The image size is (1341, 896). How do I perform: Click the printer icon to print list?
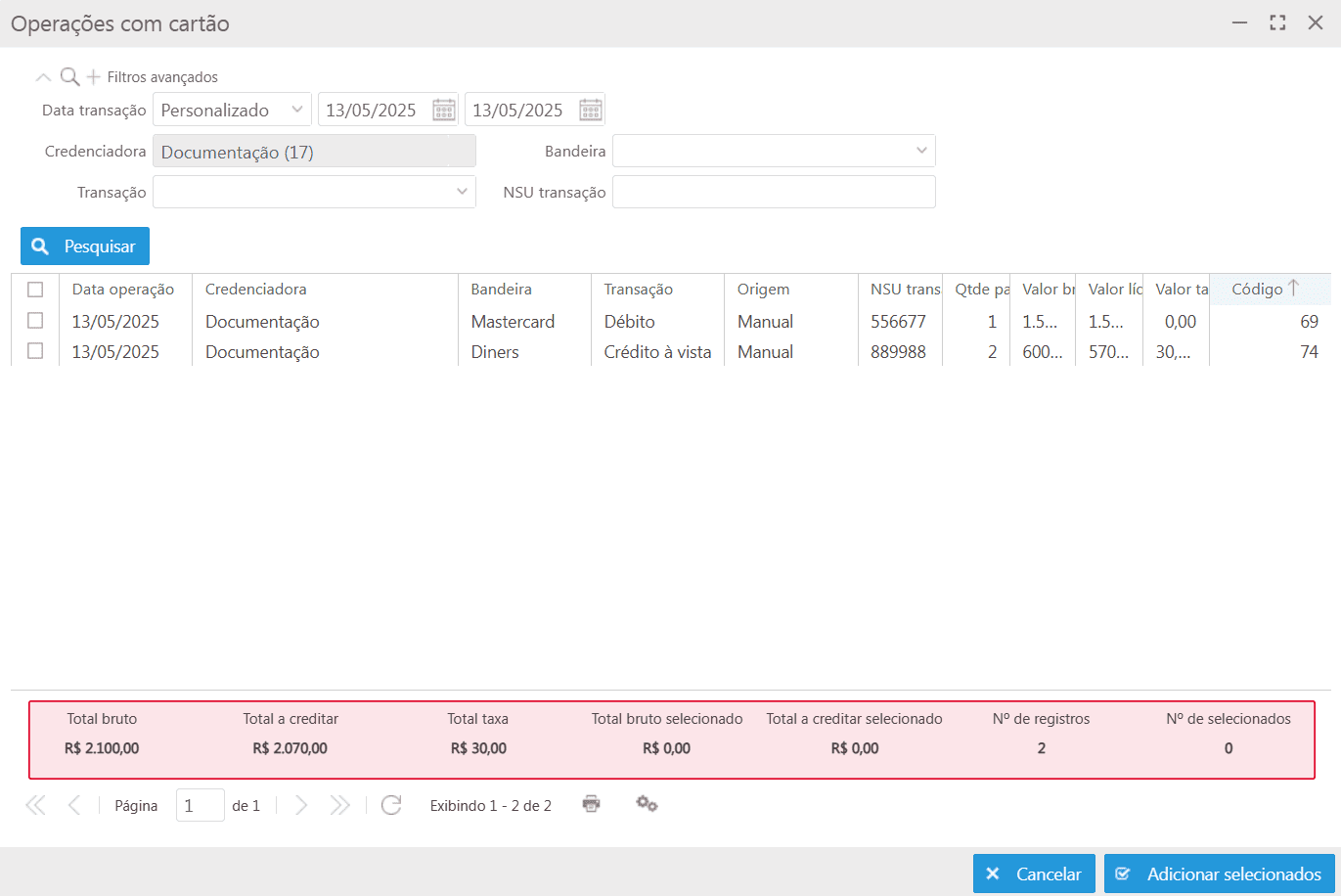tap(591, 804)
